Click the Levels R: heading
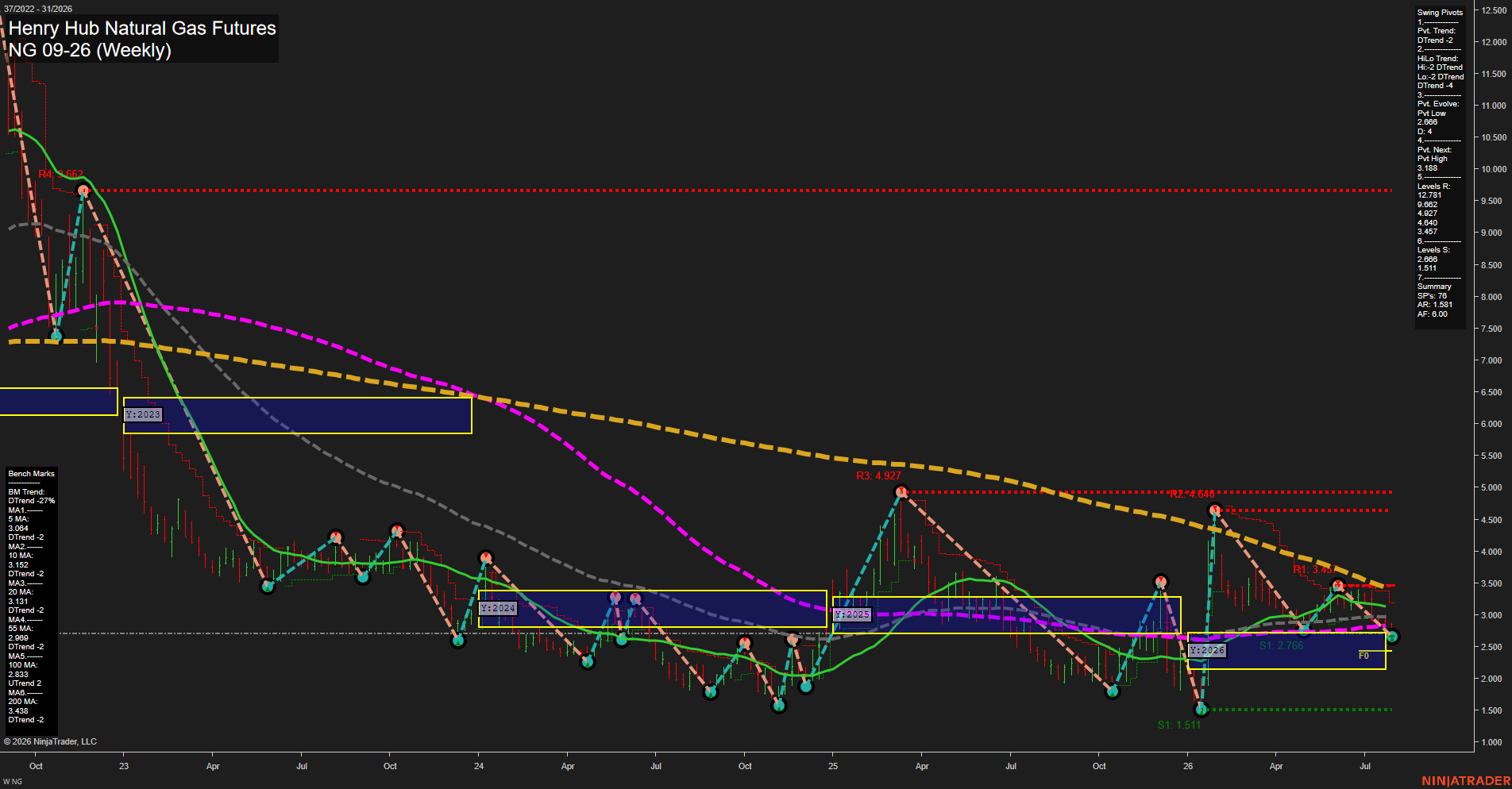Viewport: 1512px width, 789px height. [1433, 187]
